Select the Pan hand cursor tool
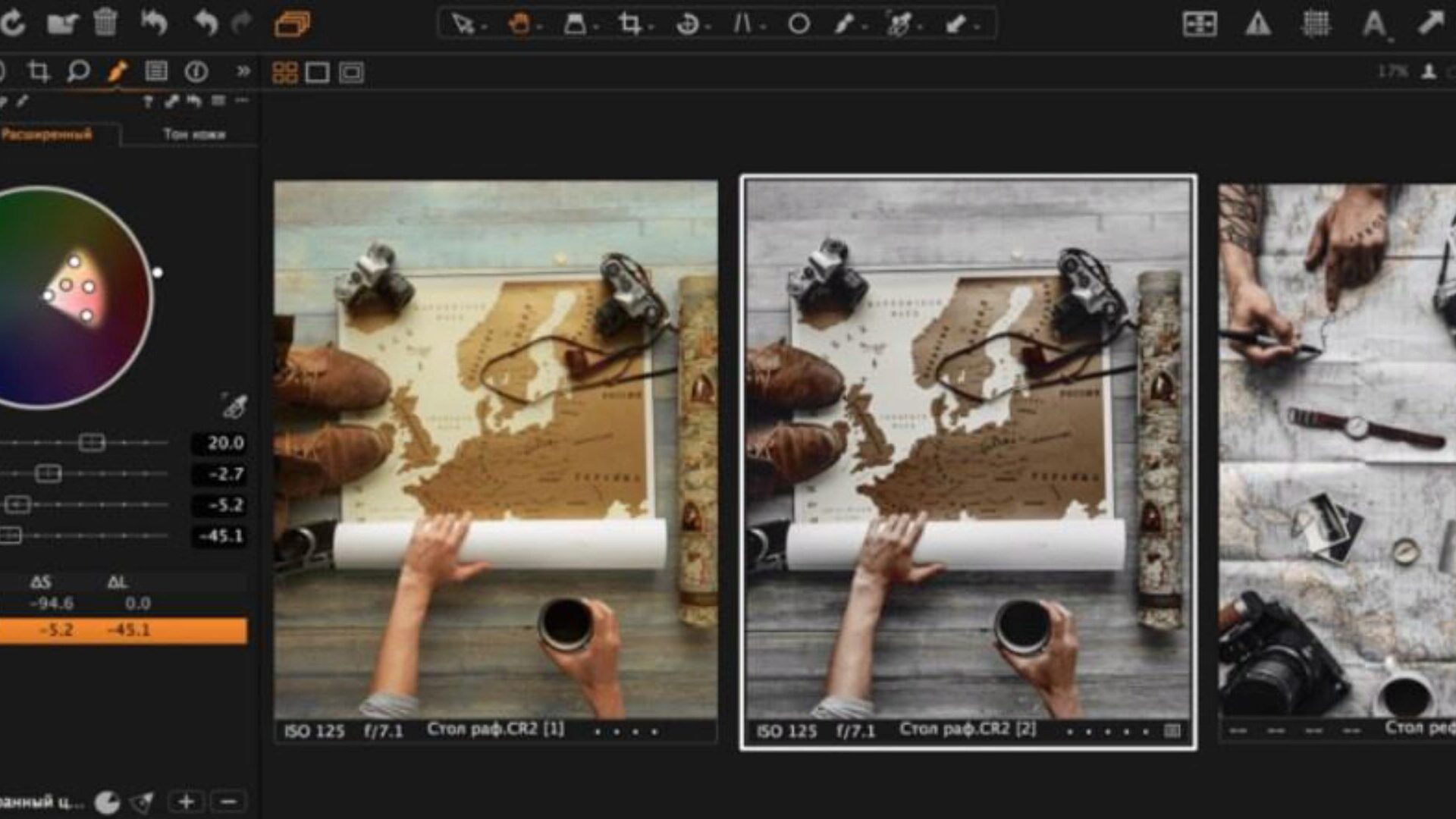This screenshot has height=819, width=1456. pos(519,24)
